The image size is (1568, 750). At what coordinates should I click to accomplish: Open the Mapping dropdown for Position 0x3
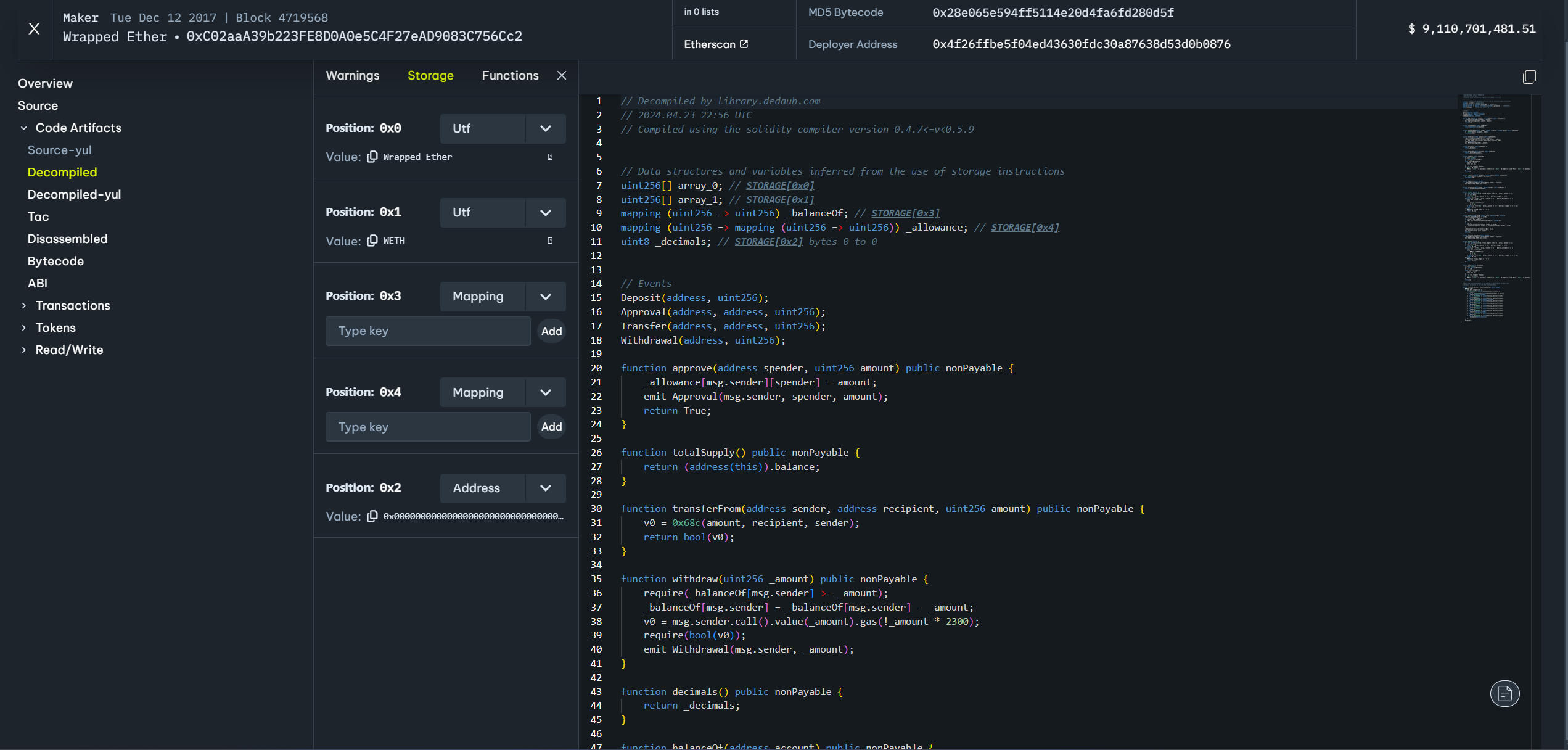[545, 297]
